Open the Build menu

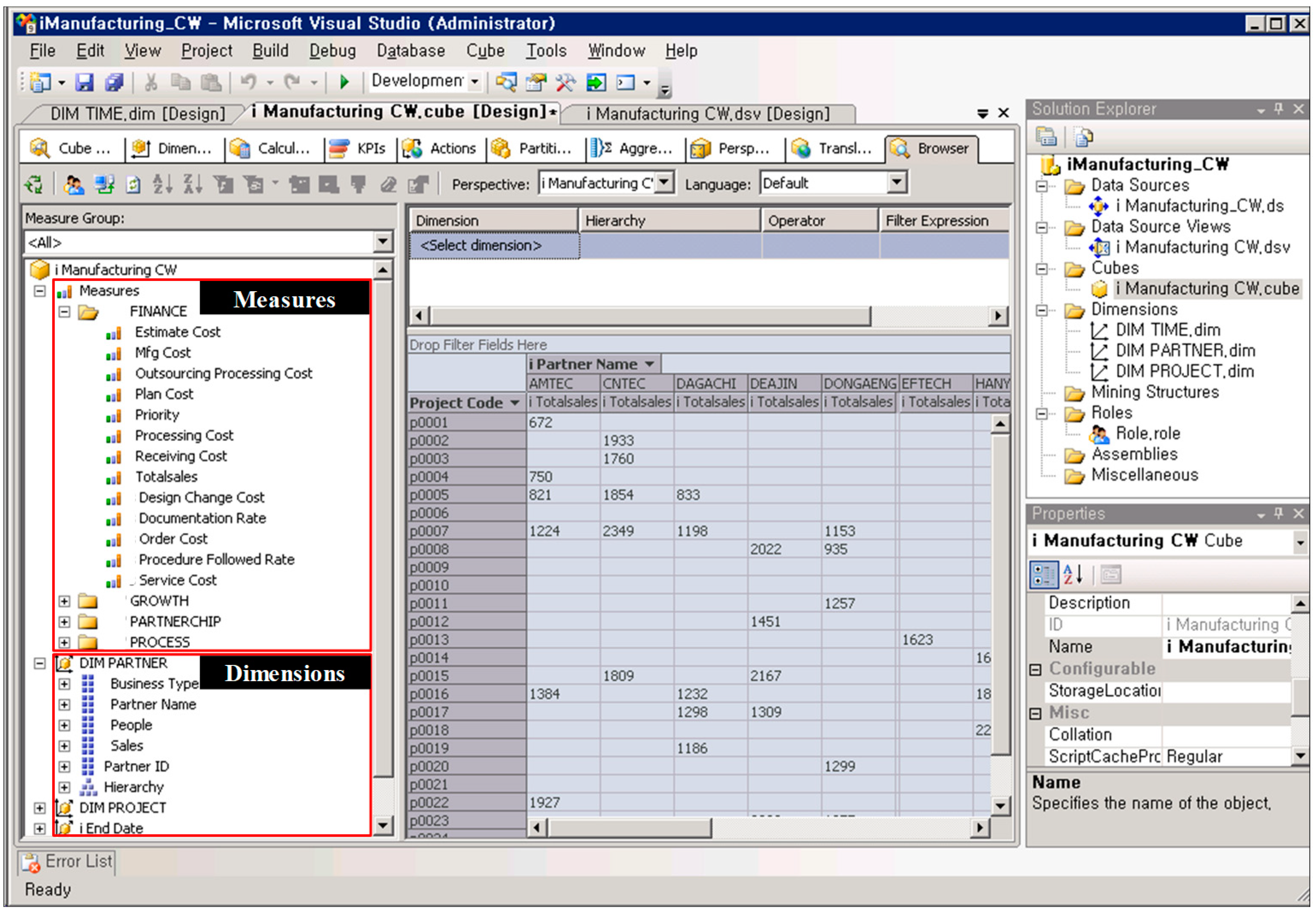tap(271, 50)
